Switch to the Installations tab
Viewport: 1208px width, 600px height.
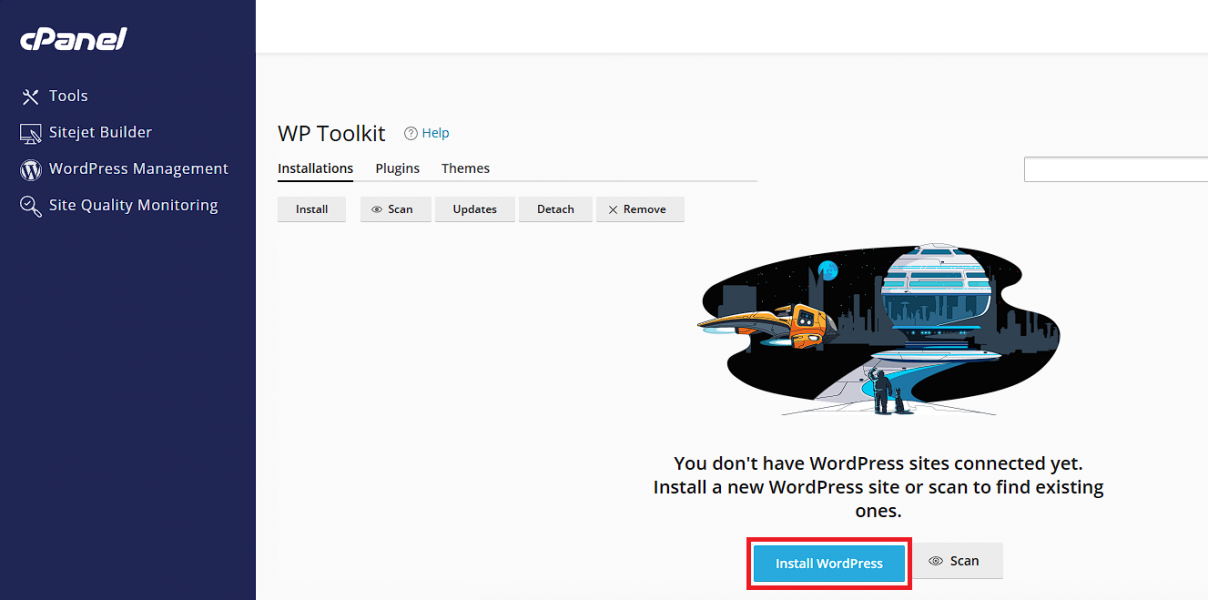click(x=315, y=168)
